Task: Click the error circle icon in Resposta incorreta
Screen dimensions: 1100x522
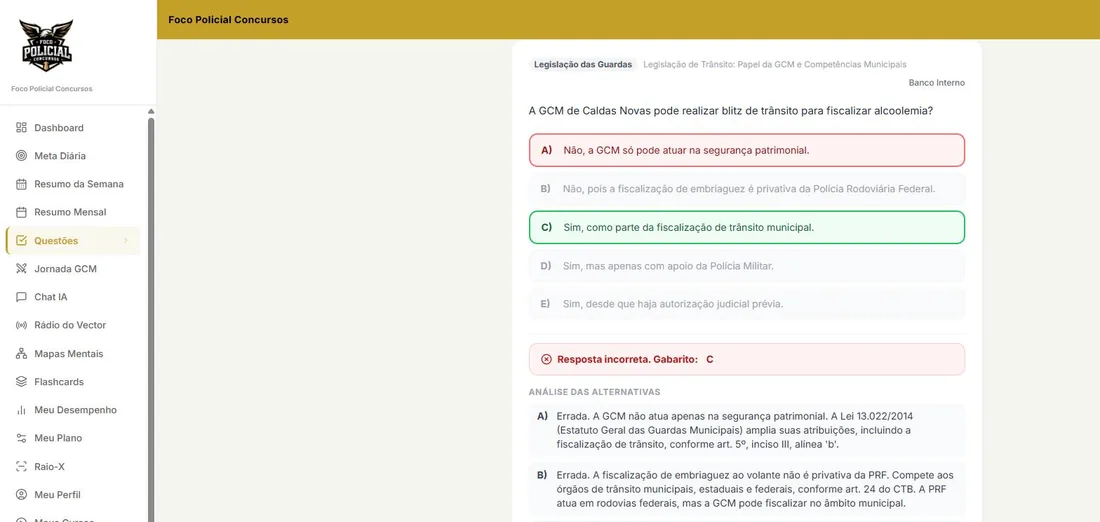Action: coord(546,359)
